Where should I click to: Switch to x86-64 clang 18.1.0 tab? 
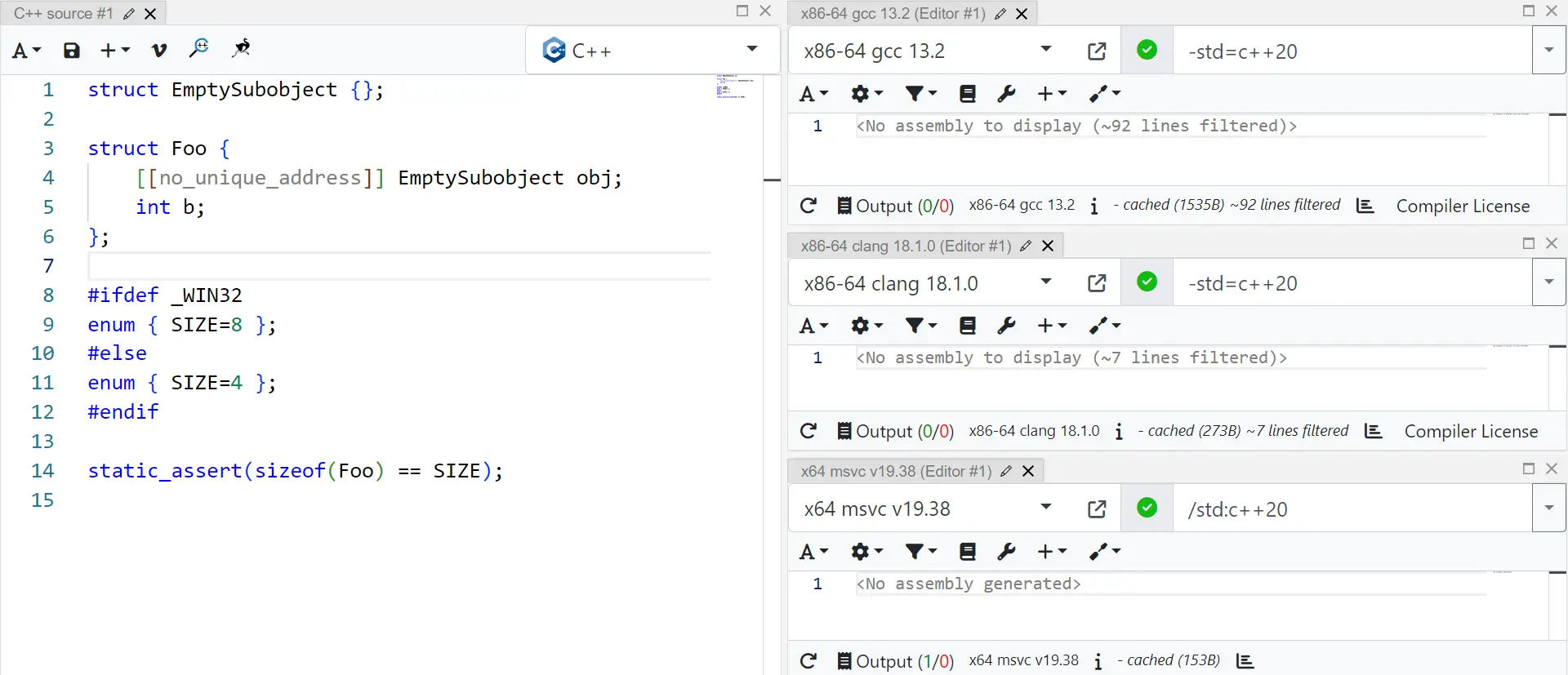coord(906,246)
